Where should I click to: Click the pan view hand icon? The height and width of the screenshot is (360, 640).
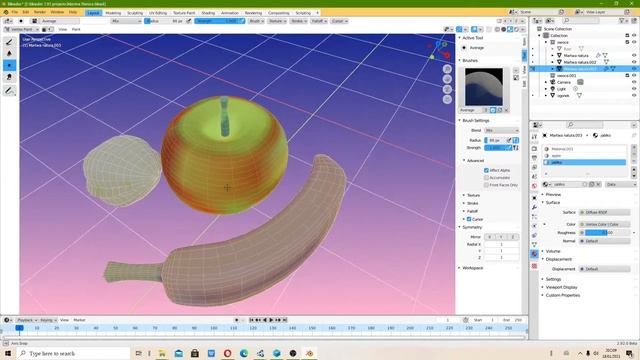pos(447,79)
